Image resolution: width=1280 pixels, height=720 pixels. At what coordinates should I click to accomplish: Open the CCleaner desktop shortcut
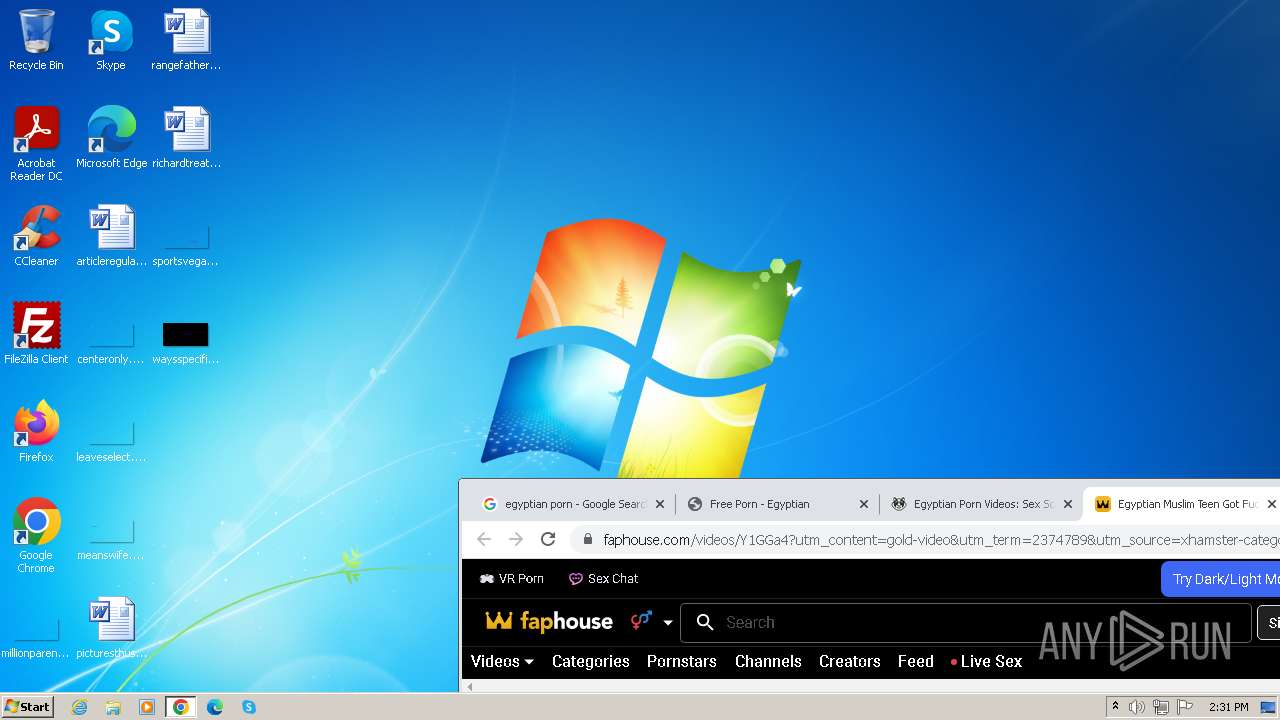point(36,236)
